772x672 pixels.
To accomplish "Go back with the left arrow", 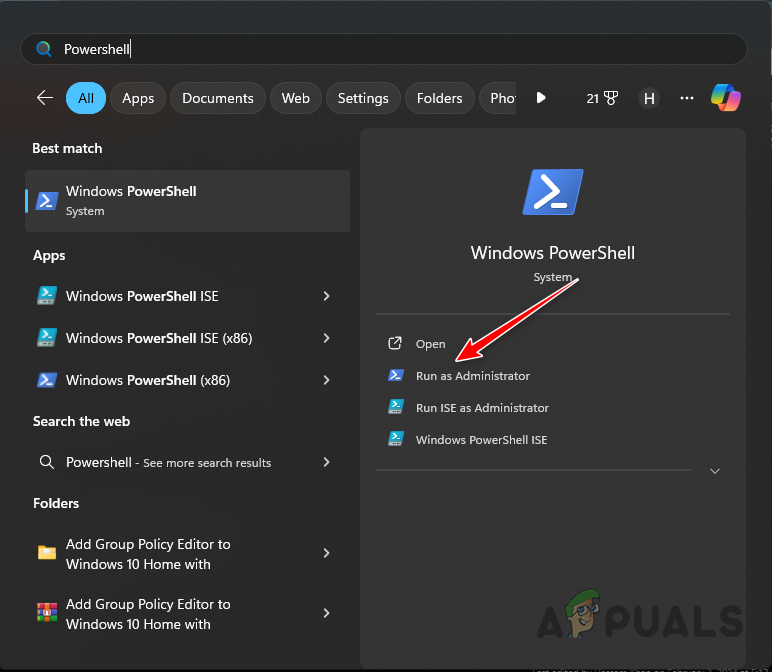I will pos(45,97).
